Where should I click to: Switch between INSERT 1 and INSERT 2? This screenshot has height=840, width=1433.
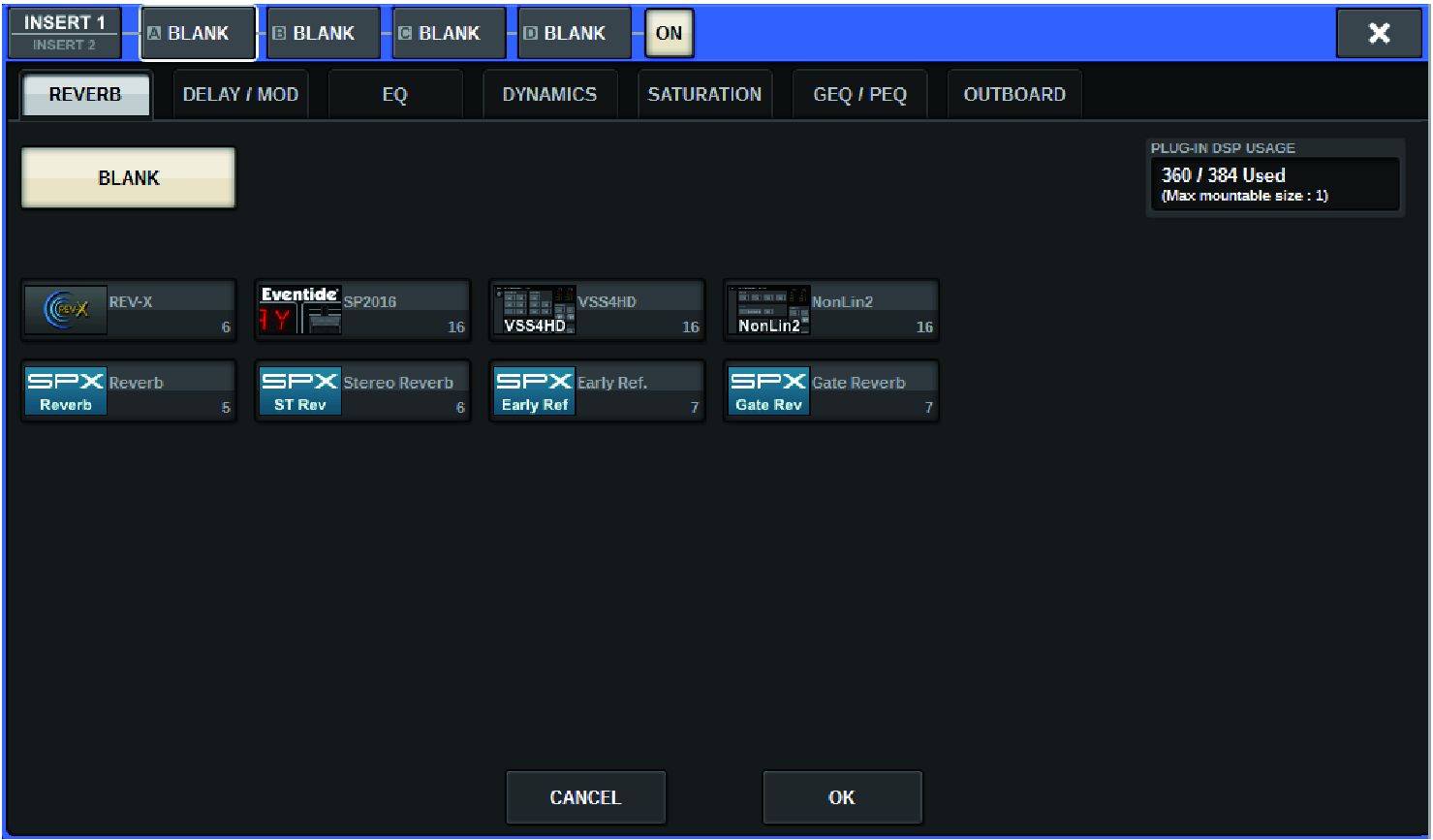click(x=64, y=33)
